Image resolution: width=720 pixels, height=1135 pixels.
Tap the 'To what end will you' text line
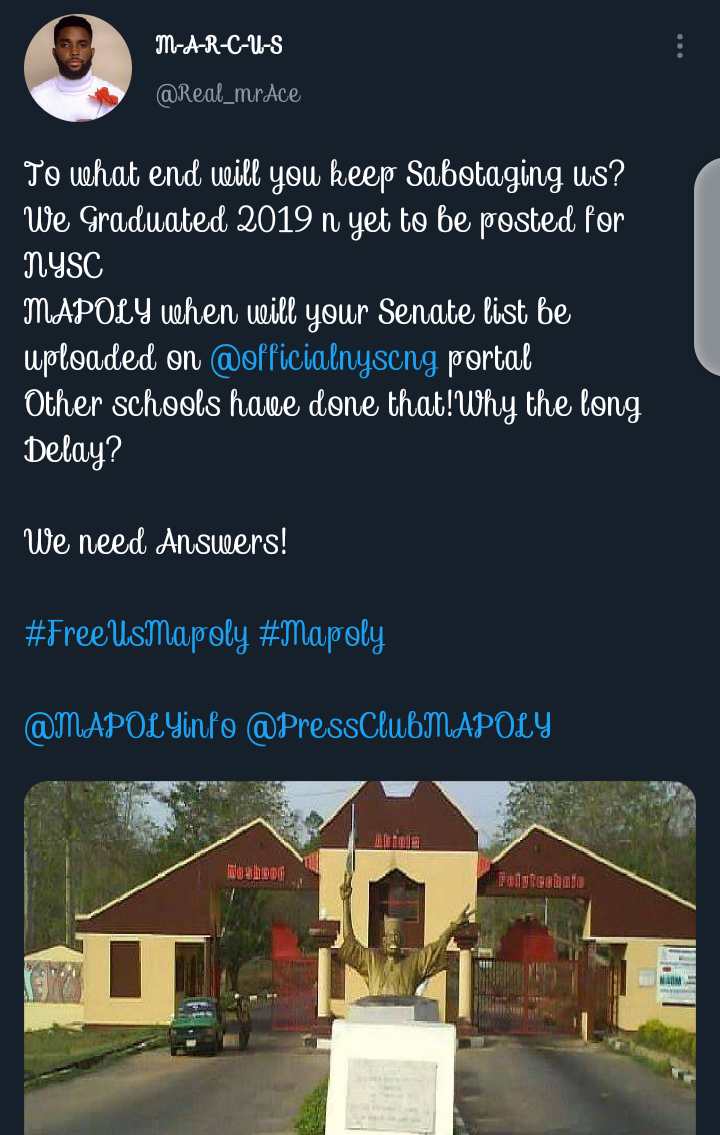(325, 174)
